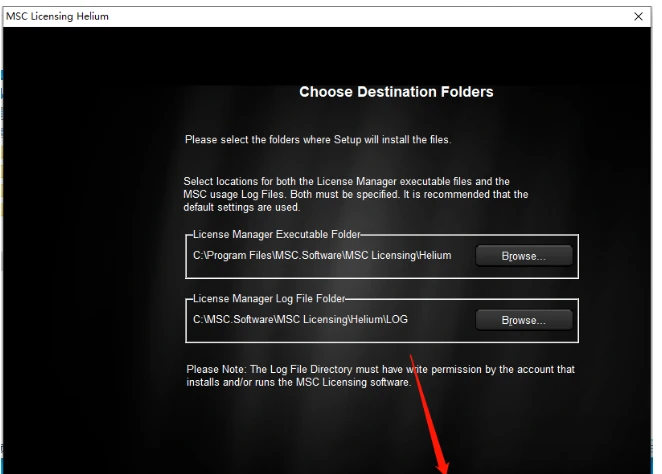
Task: Click the License Manager Log File Folder label
Action: [x=269, y=298]
